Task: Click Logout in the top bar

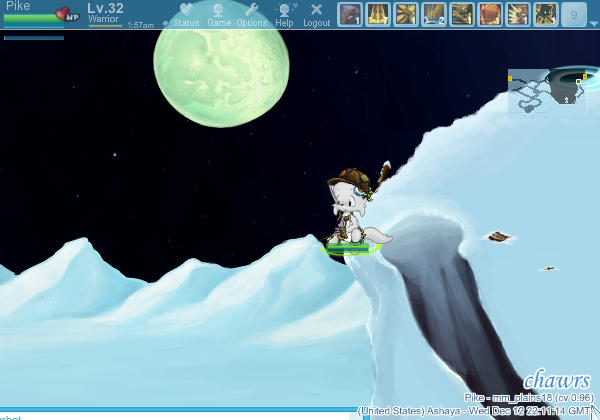Action: click(316, 14)
